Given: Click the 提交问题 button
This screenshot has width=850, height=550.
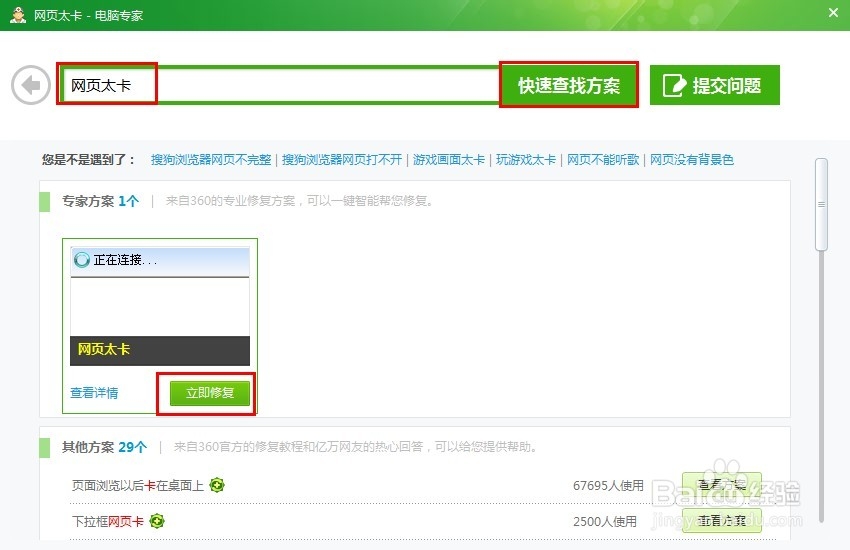Looking at the screenshot, I should (714, 85).
